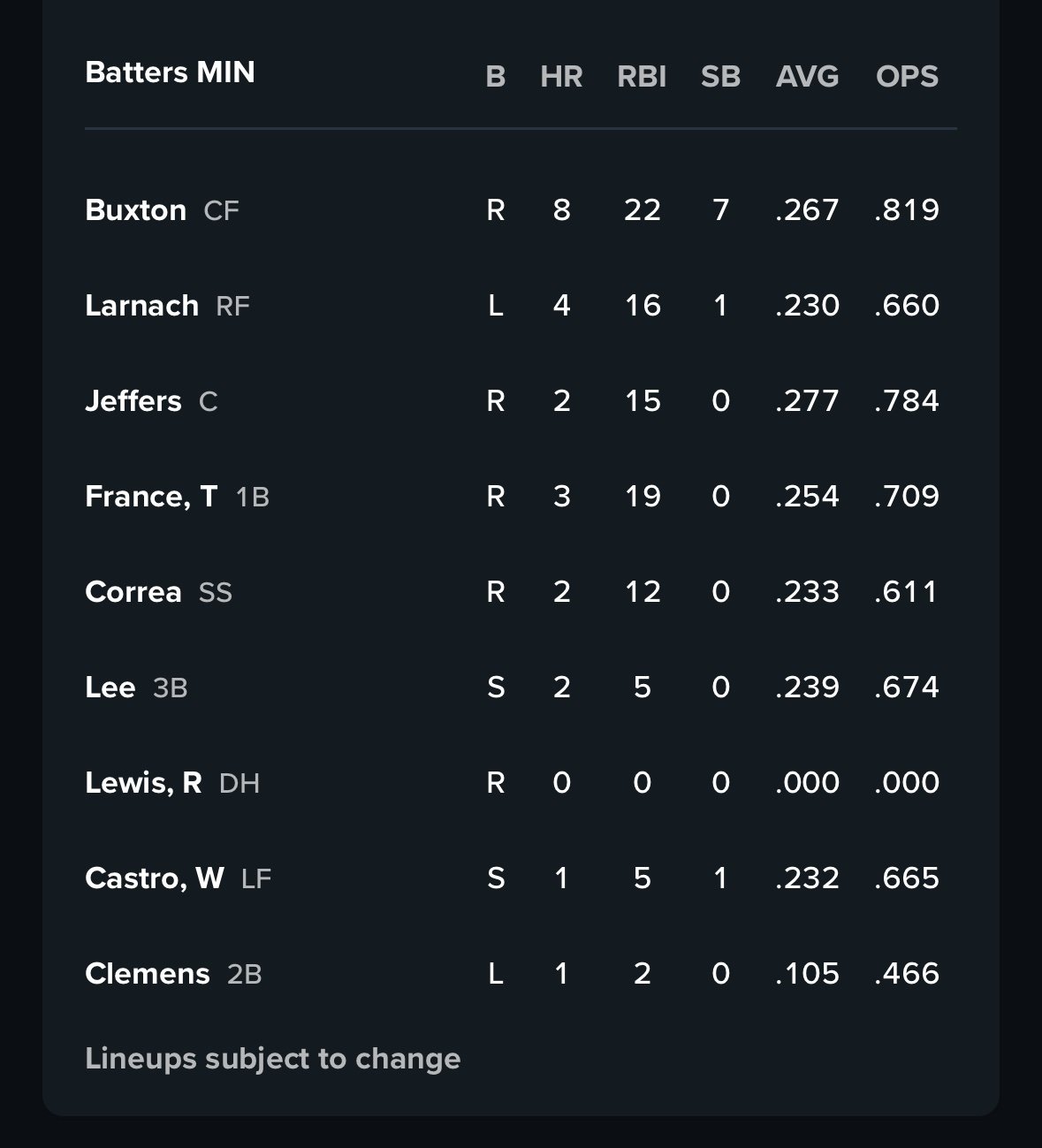This screenshot has width=1042, height=1148.
Task: Click the B (bats) column header
Action: [x=496, y=77]
